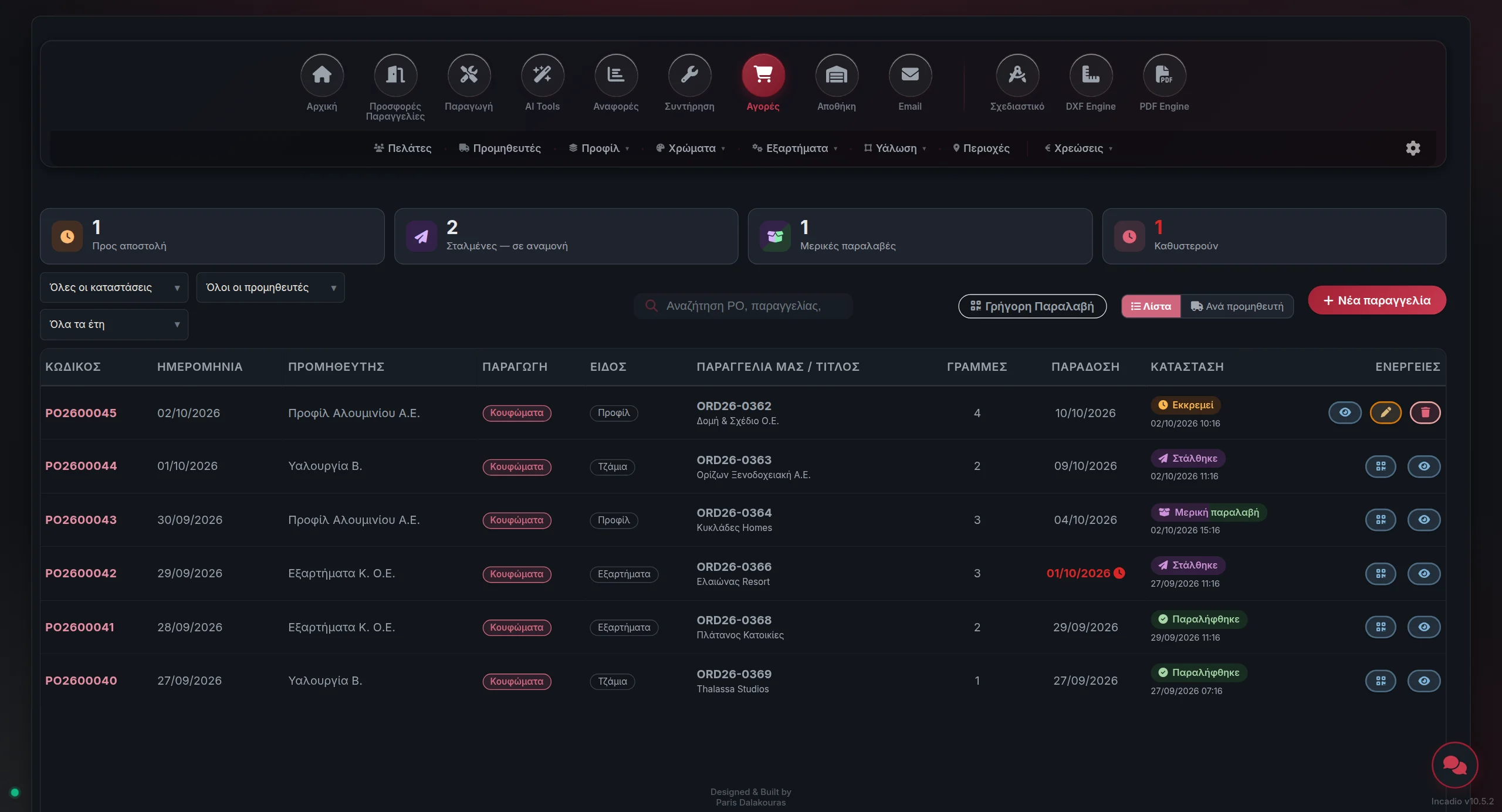The width and height of the screenshot is (1502, 812).
Task: Select the Προς αποστολή summary card
Action: point(212,236)
